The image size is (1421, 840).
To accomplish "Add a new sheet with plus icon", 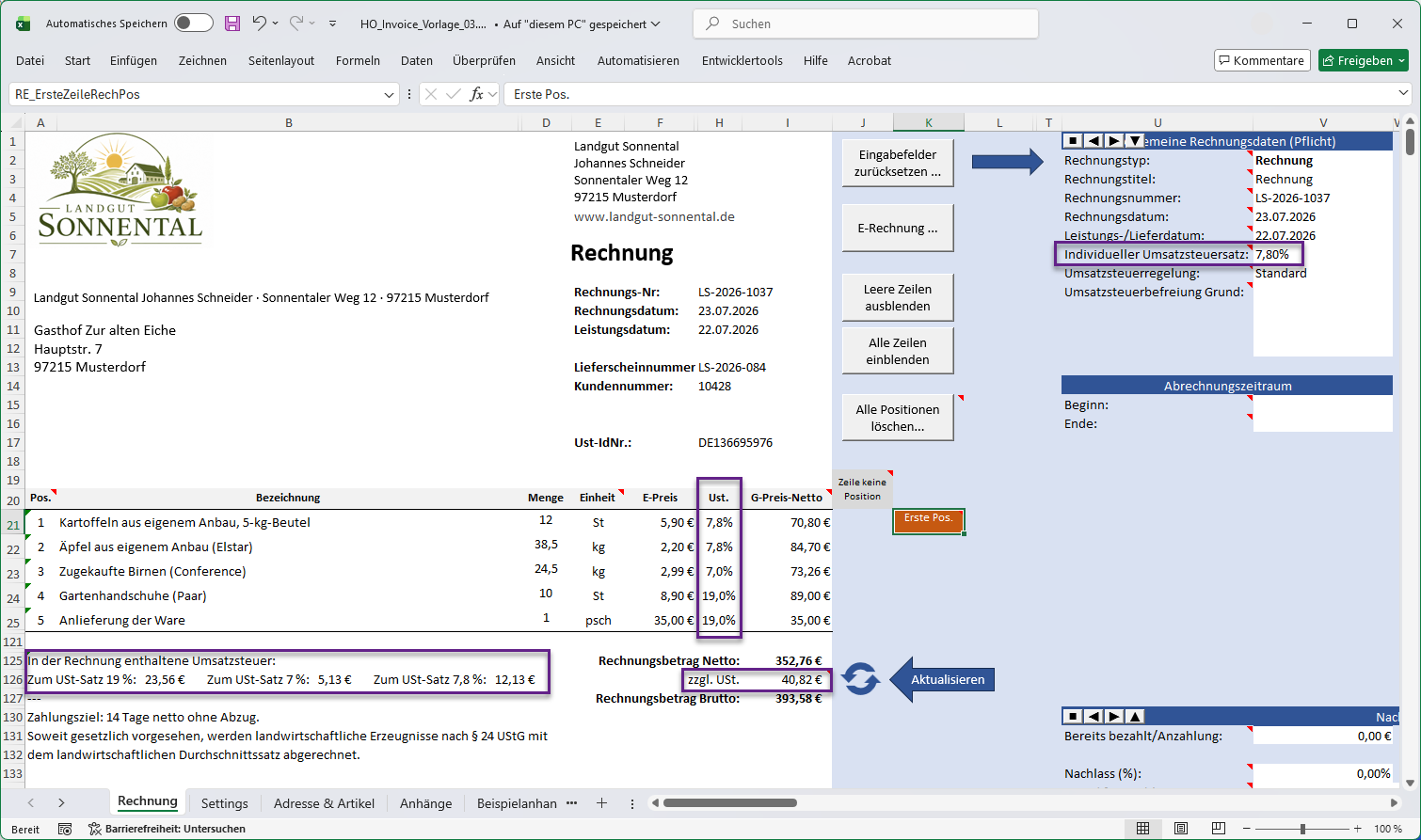I will (x=601, y=803).
